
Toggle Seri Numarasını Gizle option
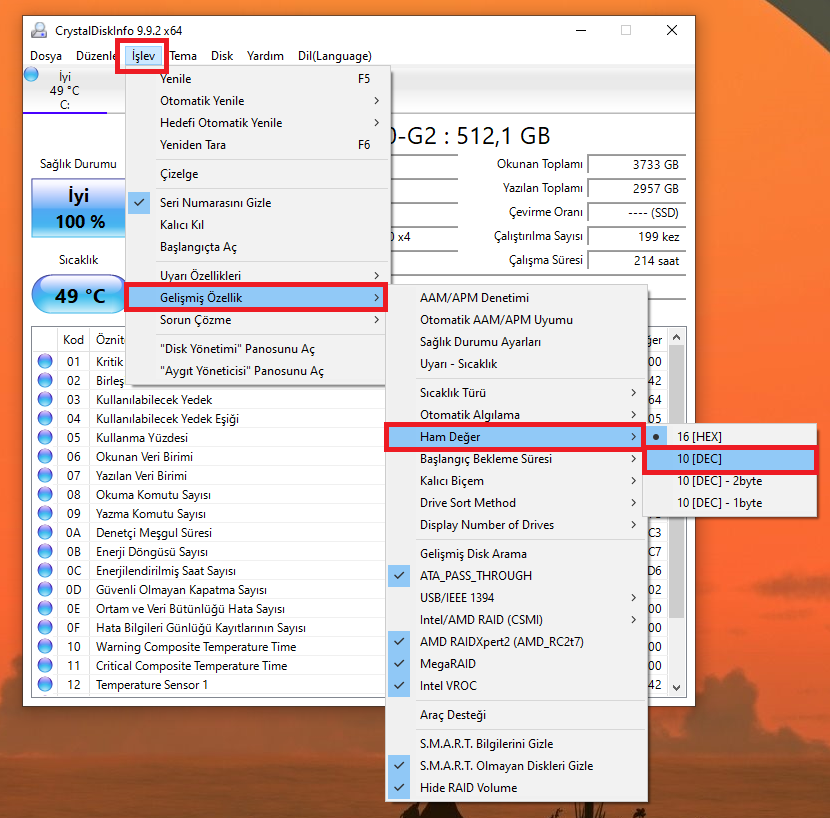(x=258, y=203)
